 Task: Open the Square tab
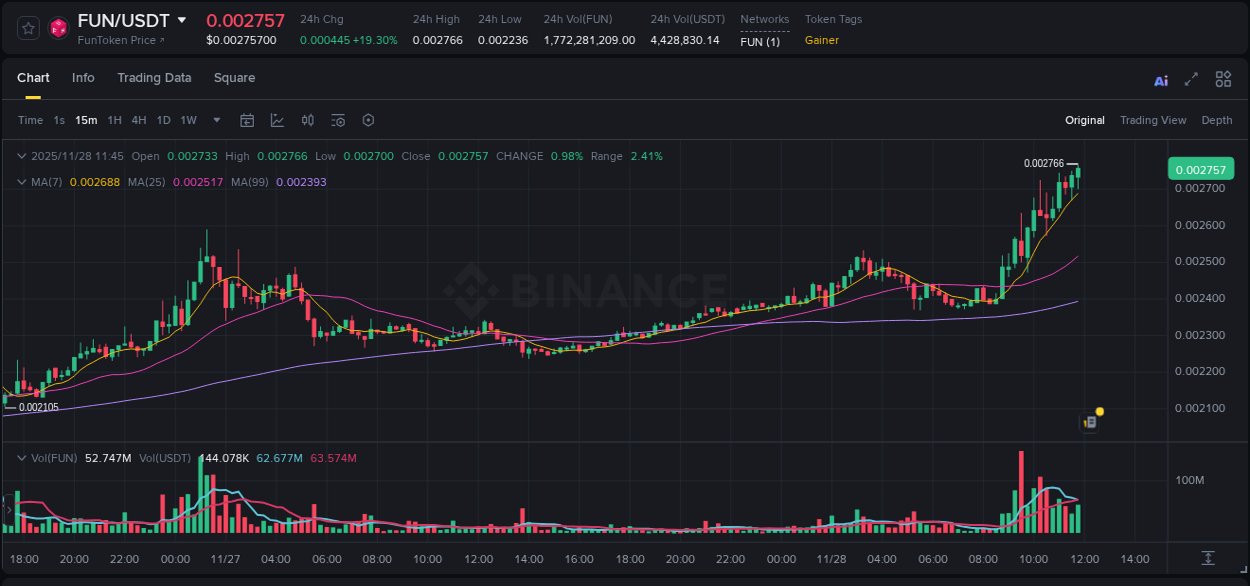point(234,78)
